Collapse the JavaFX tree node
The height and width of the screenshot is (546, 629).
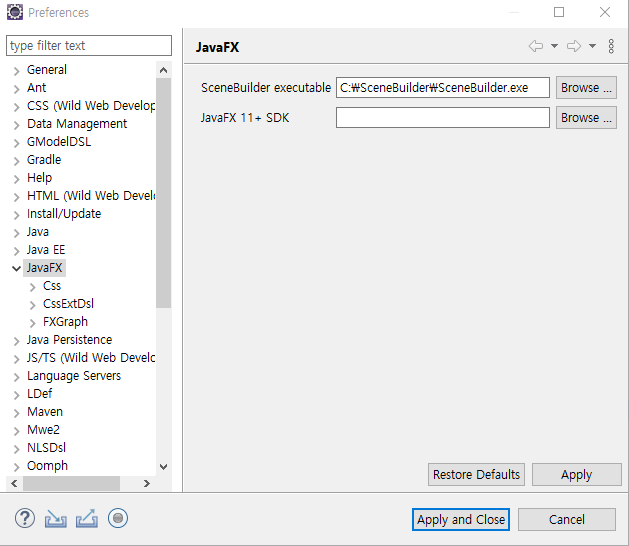coord(16,268)
